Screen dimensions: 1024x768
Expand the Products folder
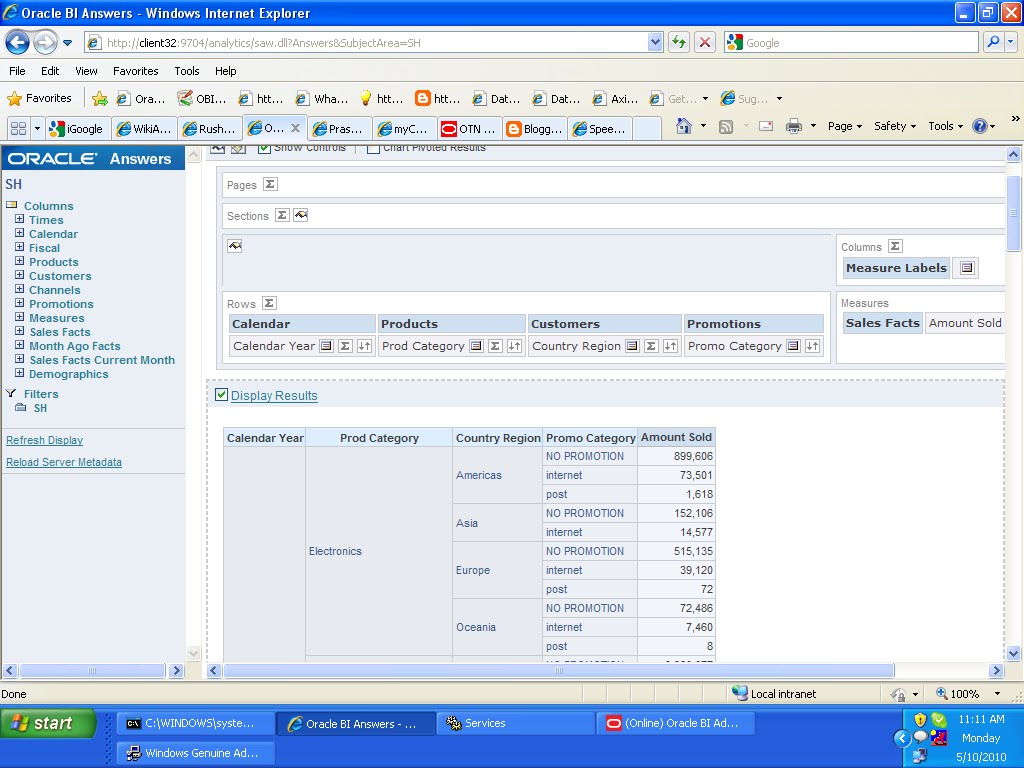(20, 261)
